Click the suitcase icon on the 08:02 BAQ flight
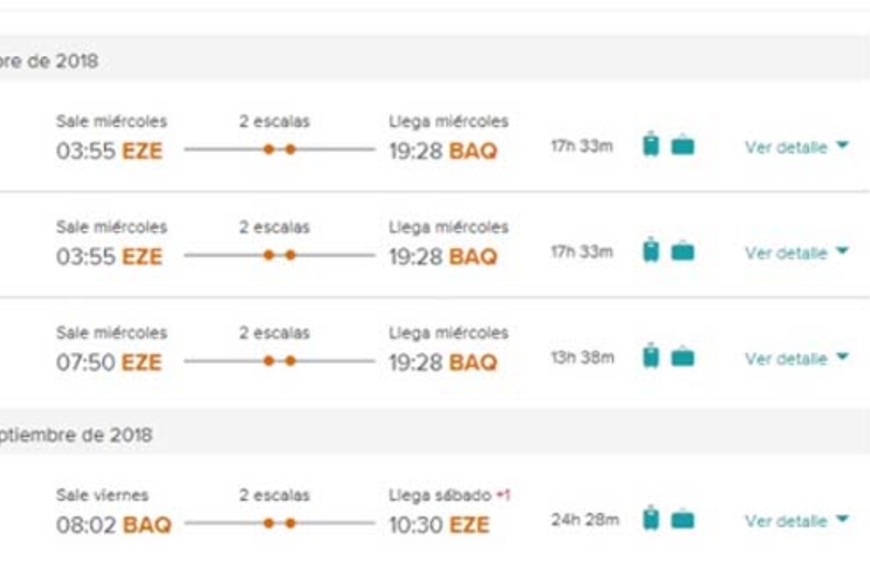Screen dimensions: 870x580 [x=651, y=519]
